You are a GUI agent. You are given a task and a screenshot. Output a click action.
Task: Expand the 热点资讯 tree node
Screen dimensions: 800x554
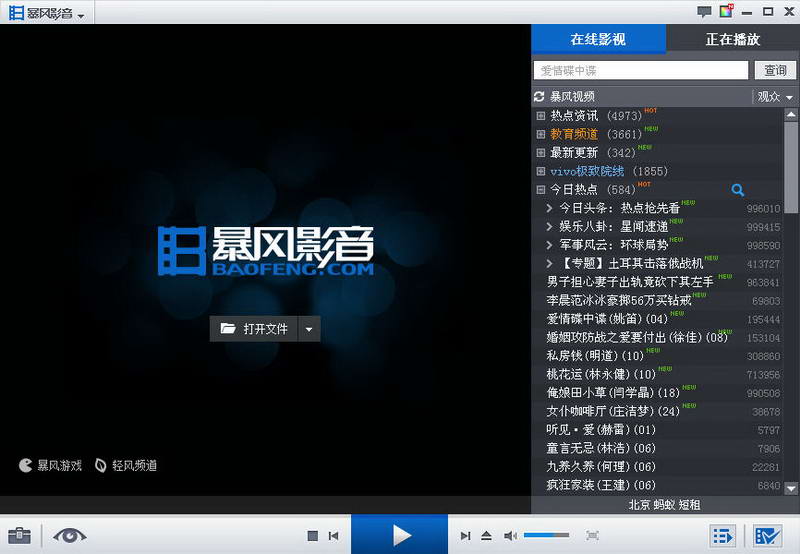point(541,116)
